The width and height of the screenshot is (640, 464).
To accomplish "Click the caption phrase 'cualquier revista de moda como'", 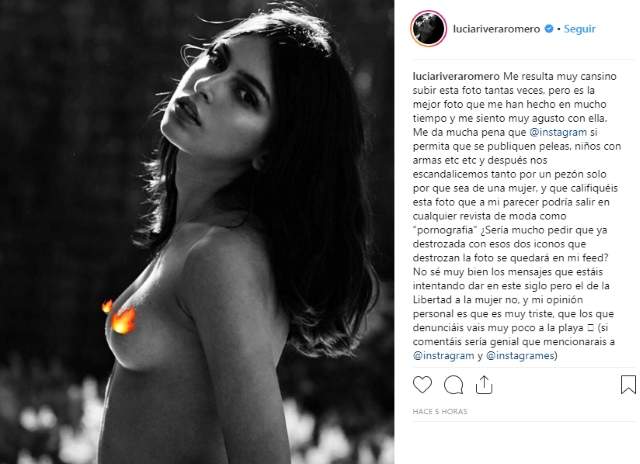I will point(489,216).
